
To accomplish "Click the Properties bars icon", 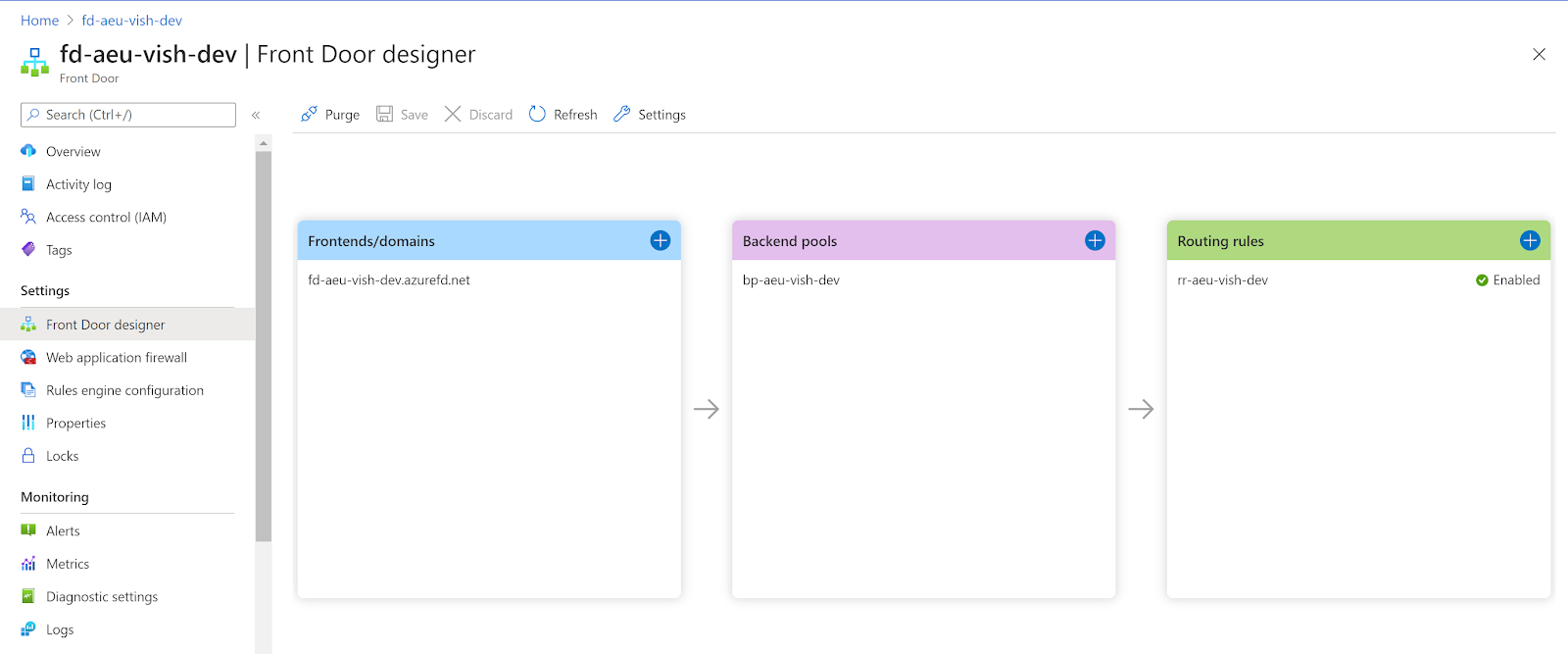I will tap(28, 423).
